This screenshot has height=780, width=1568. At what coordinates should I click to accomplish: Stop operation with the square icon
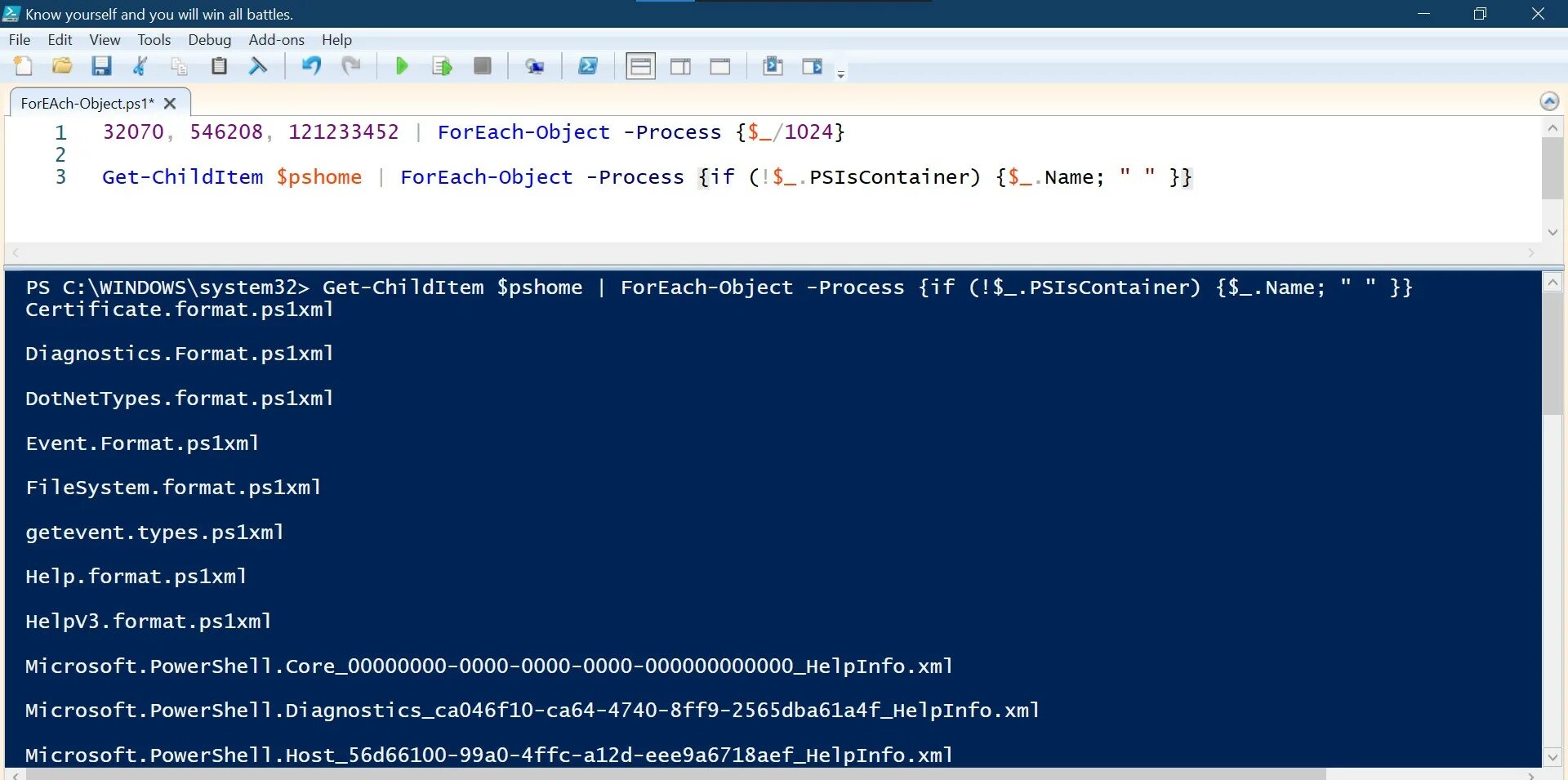tap(483, 66)
